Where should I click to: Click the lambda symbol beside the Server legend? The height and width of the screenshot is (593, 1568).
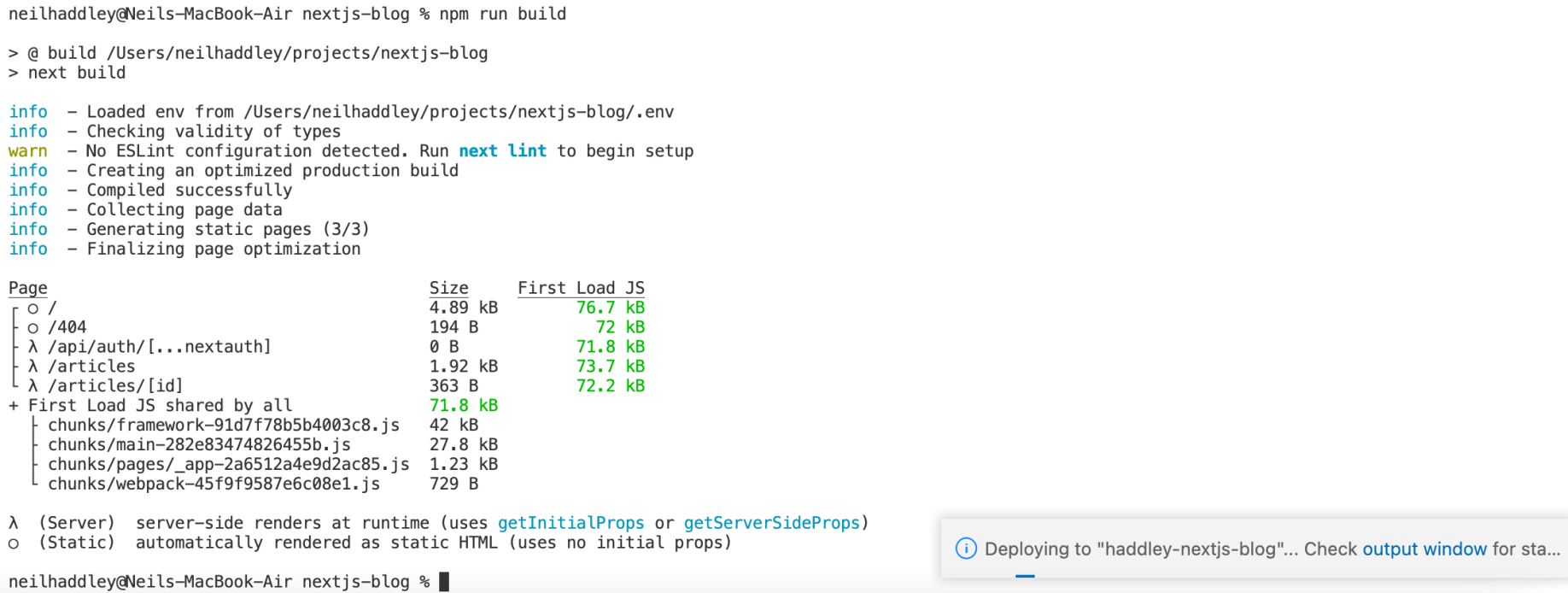pyautogui.click(x=14, y=523)
